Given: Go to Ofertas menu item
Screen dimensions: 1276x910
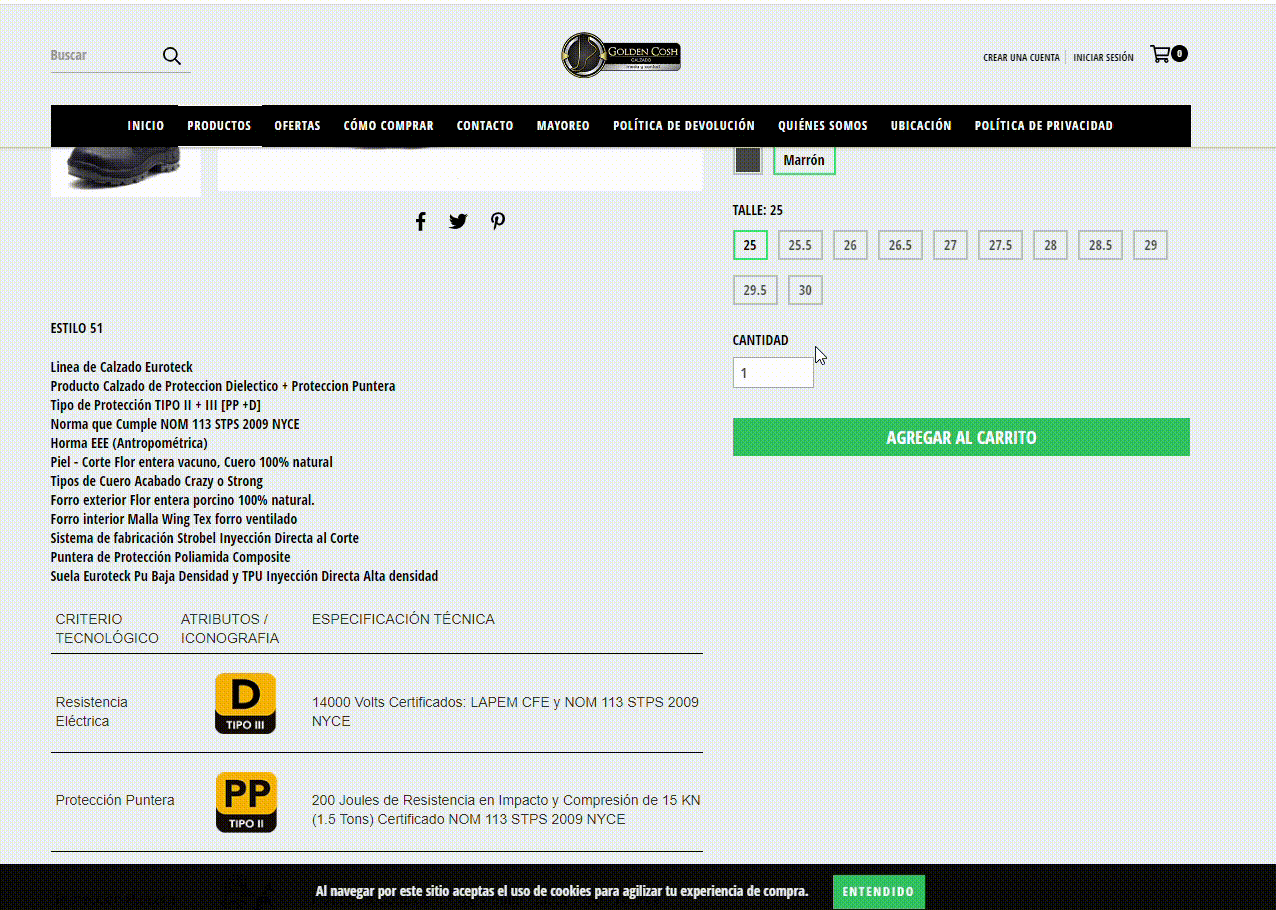Looking at the screenshot, I should click(297, 126).
